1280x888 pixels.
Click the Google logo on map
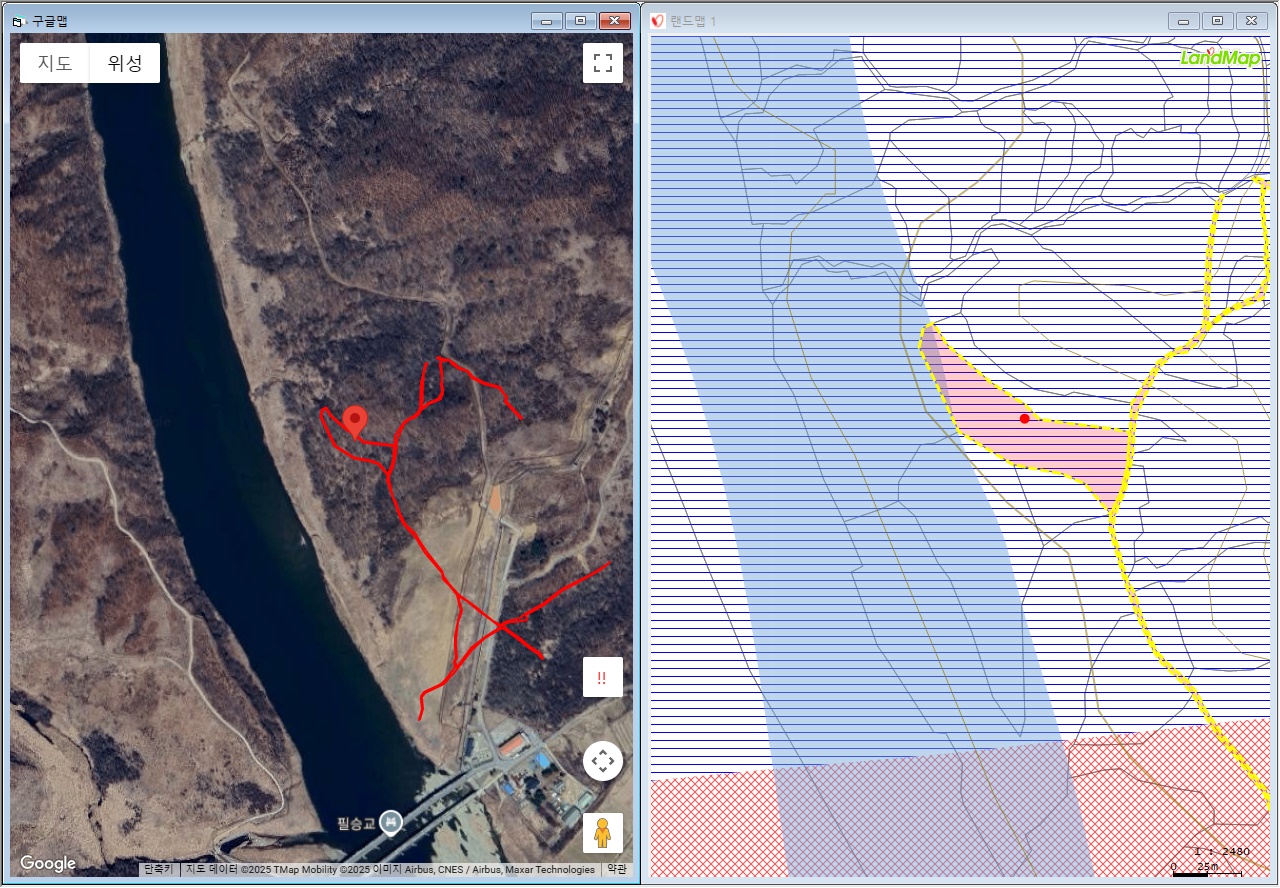[47, 863]
